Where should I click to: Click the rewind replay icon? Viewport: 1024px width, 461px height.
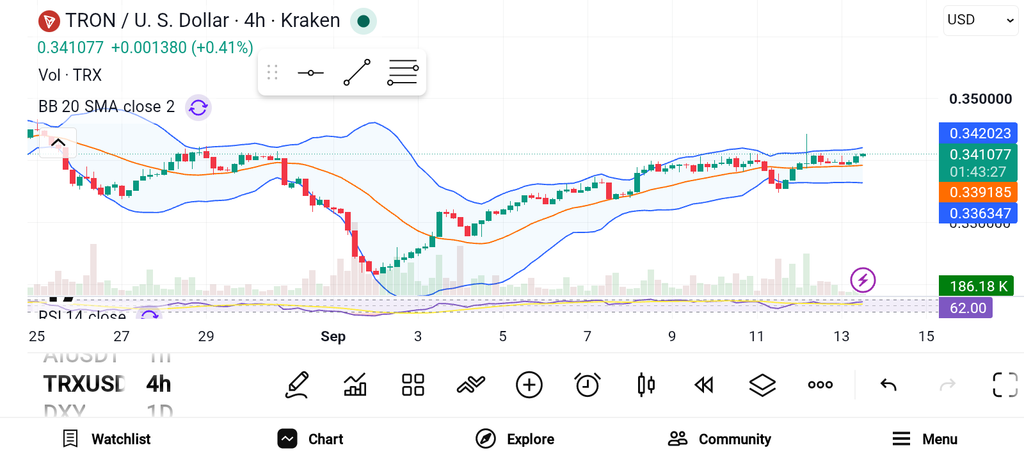click(703, 385)
